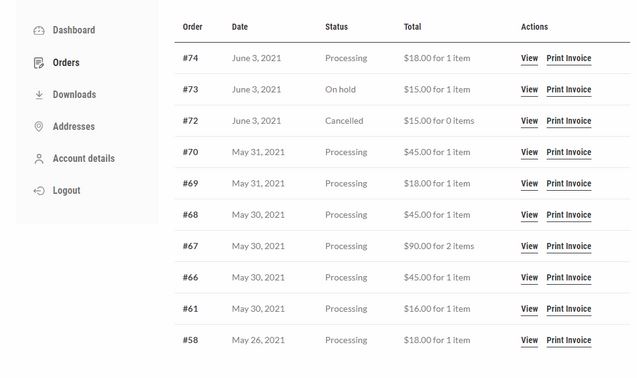
Task: Go to Account details page
Action: 84,159
